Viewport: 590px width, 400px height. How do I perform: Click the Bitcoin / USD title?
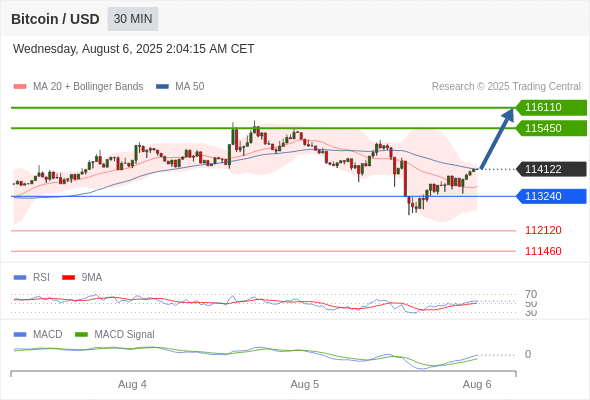coord(55,19)
